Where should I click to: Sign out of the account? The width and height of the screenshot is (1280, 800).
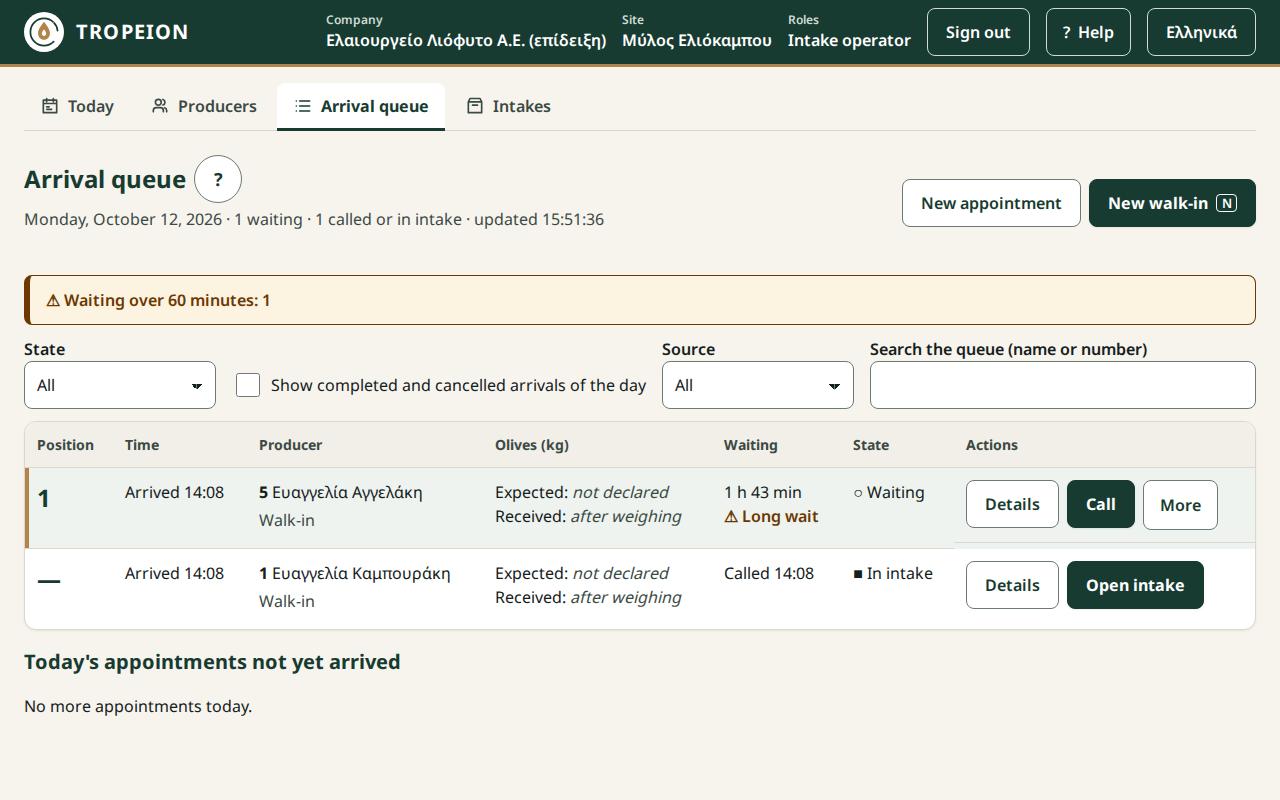(x=978, y=32)
